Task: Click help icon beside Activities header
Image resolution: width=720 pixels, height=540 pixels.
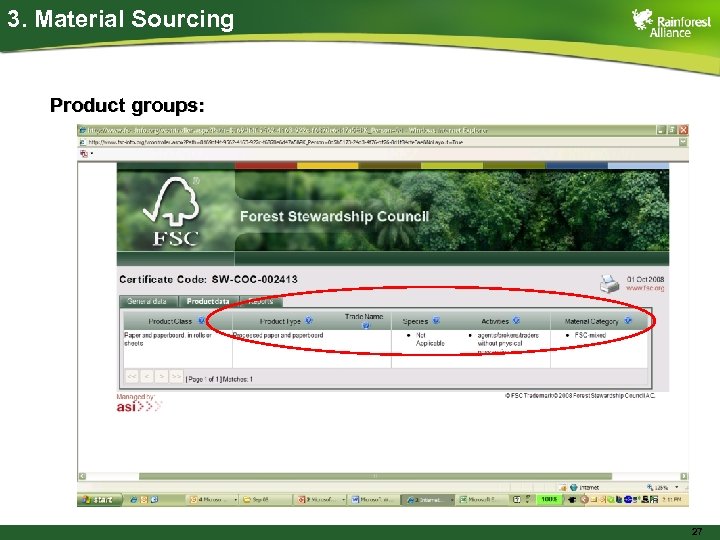Action: coord(516,321)
